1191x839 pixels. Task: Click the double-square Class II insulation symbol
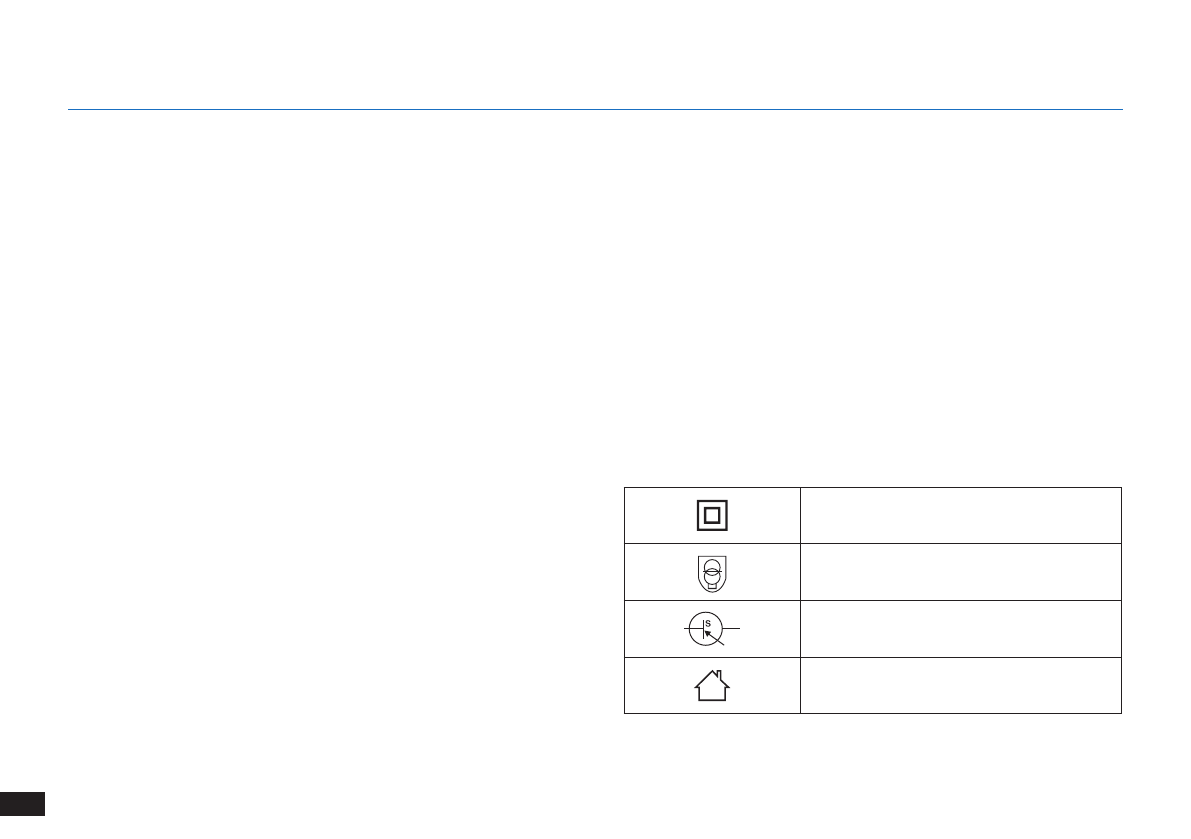click(712, 516)
